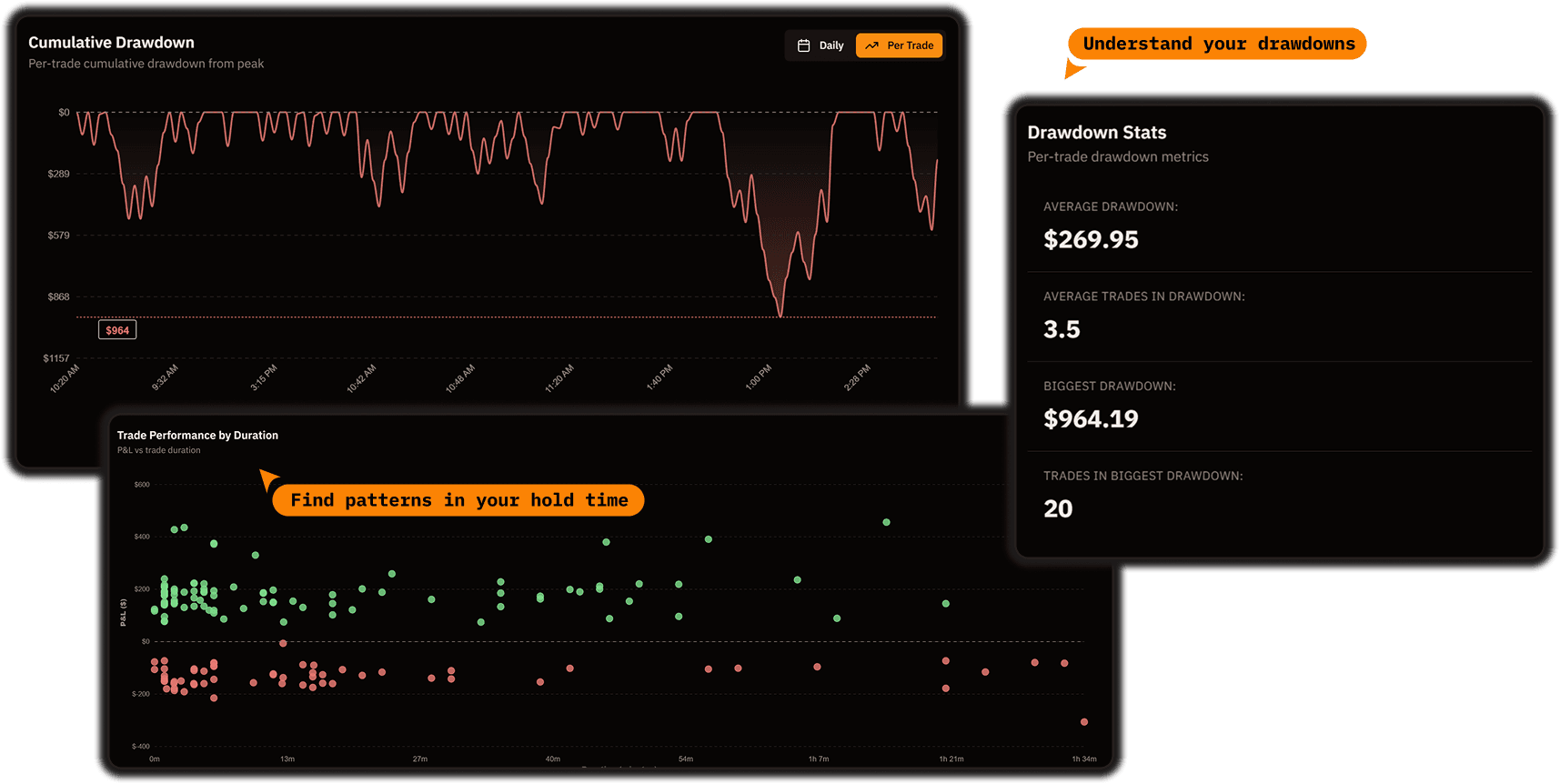Click the 11:20 AM time label
1560x784 pixels.
[559, 378]
